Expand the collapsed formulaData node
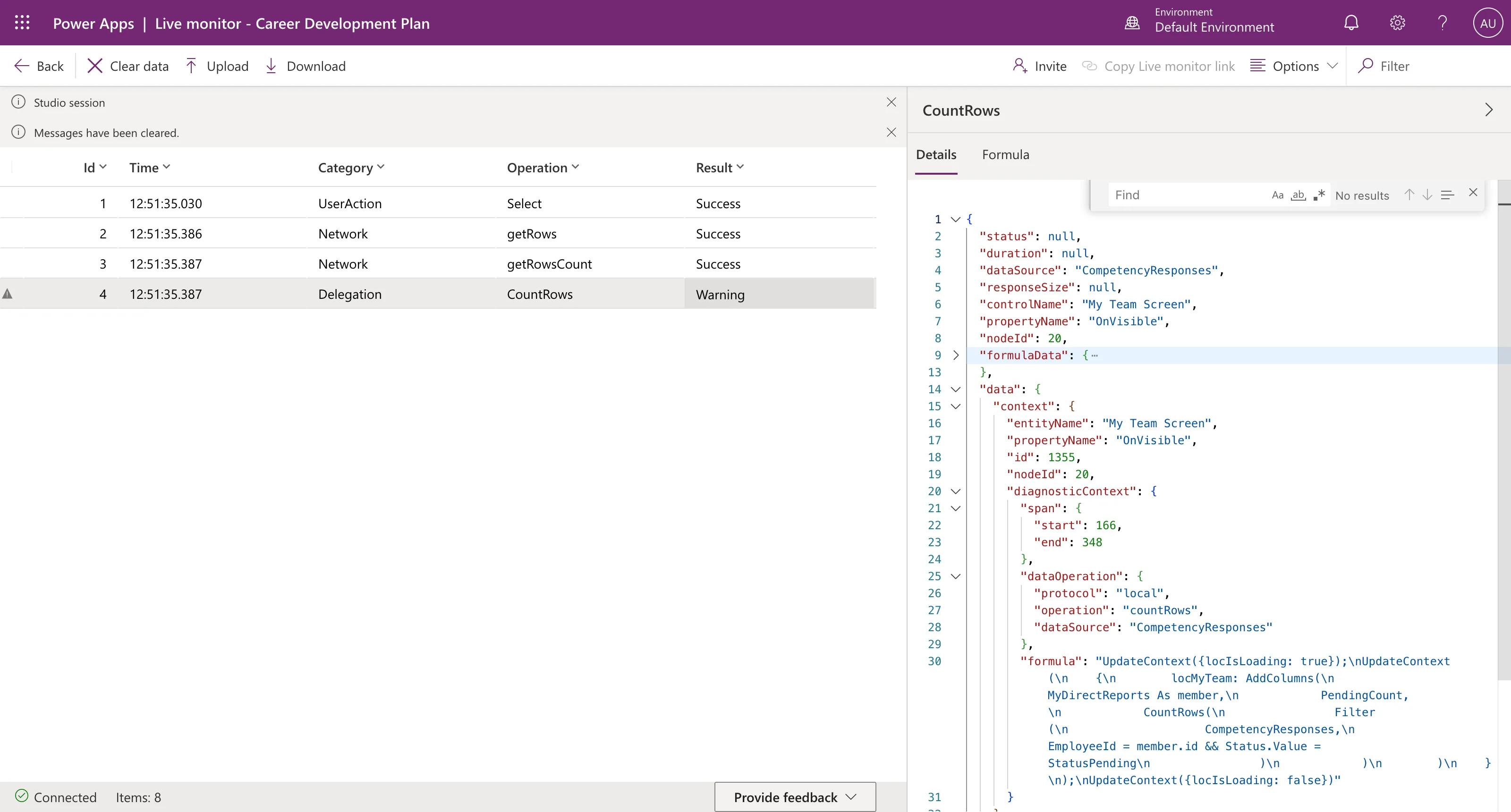The width and height of the screenshot is (1511, 812). [956, 355]
